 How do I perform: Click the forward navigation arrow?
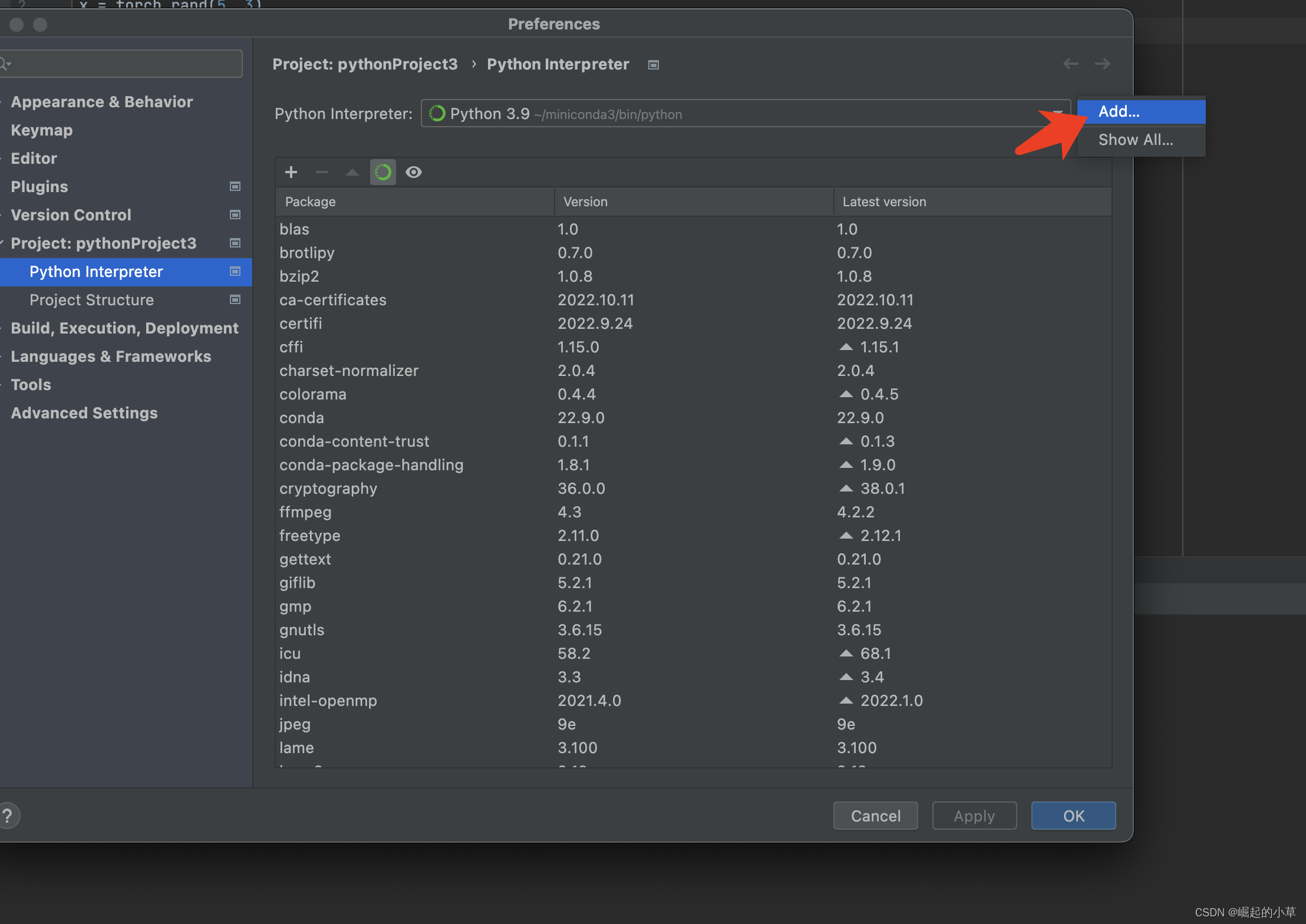[x=1102, y=64]
